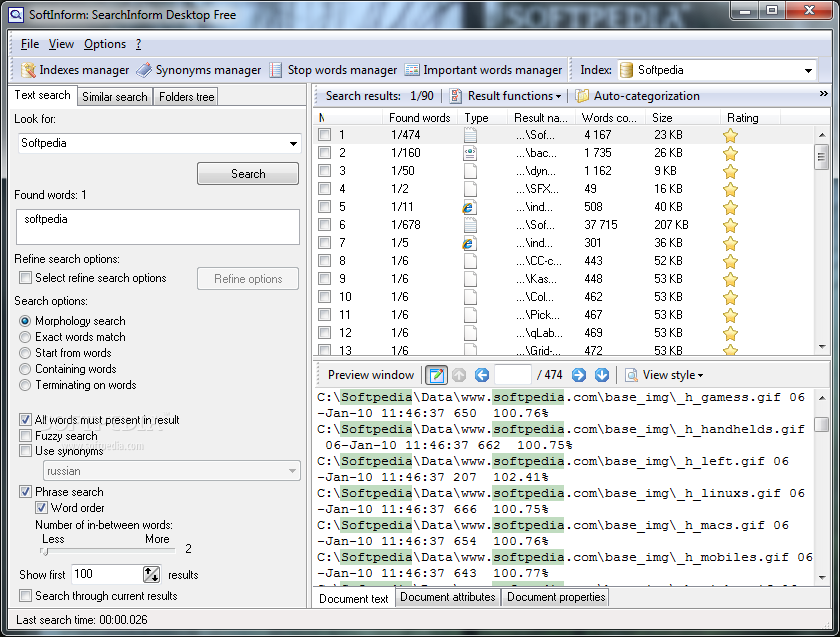Expand toolbar overflow chevron at right
Screen dimensions: 840x637
click(823, 94)
